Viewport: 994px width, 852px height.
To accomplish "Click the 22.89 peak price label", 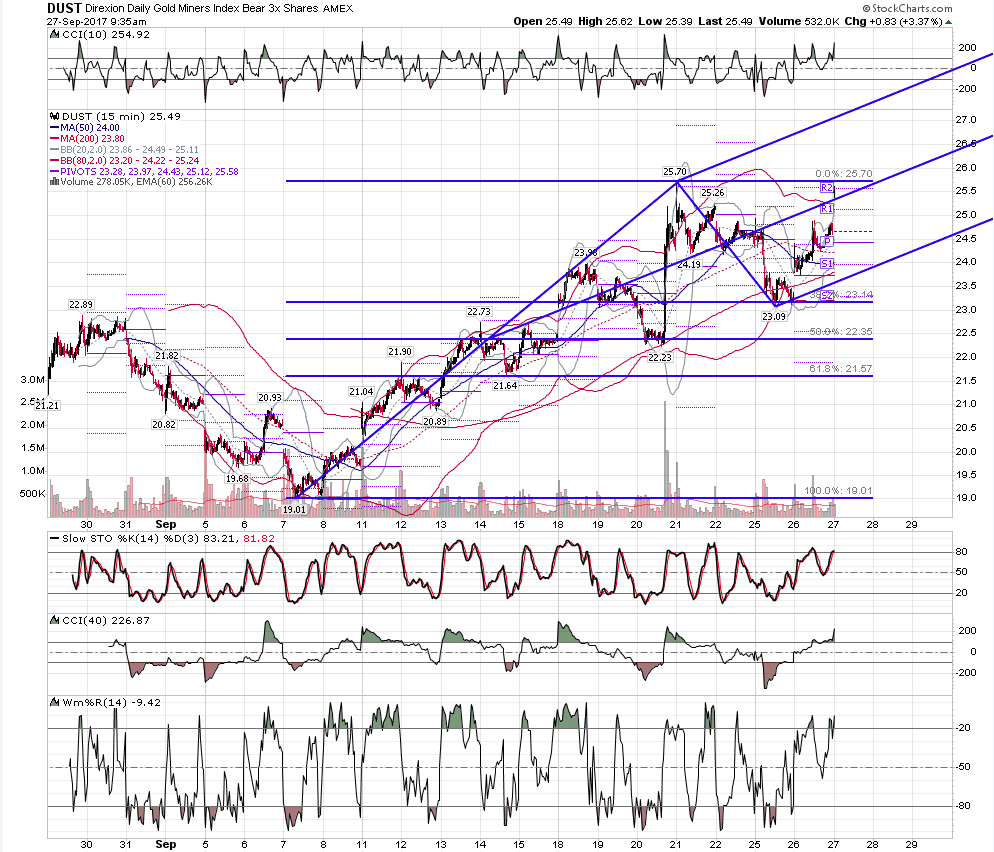I will point(81,305).
